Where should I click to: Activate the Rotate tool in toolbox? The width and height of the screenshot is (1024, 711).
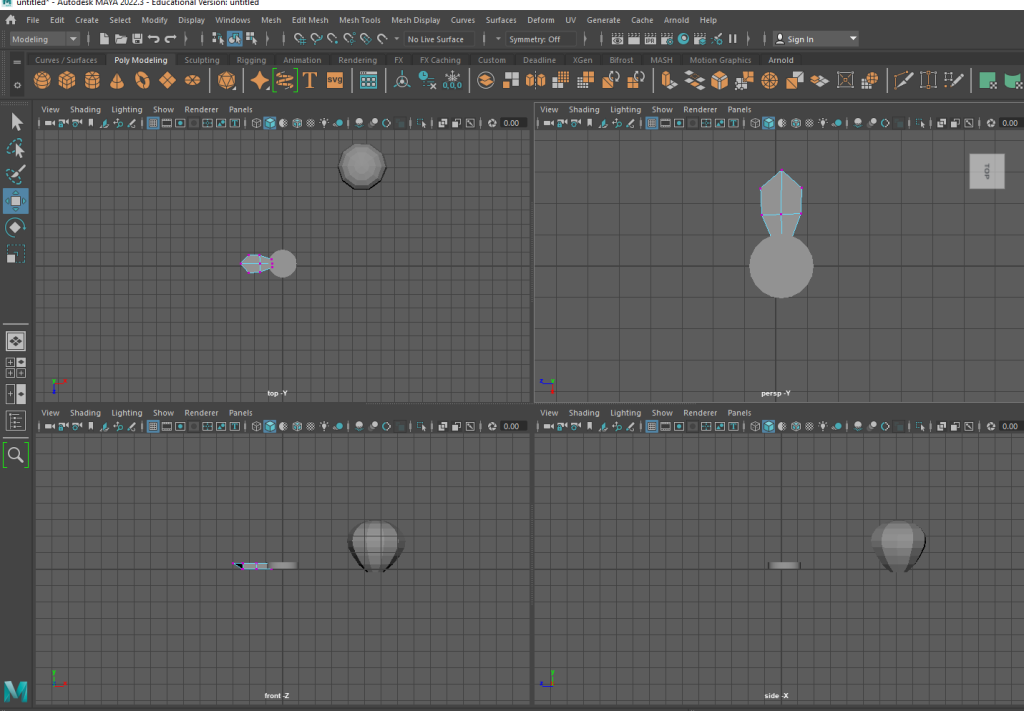click(16, 227)
